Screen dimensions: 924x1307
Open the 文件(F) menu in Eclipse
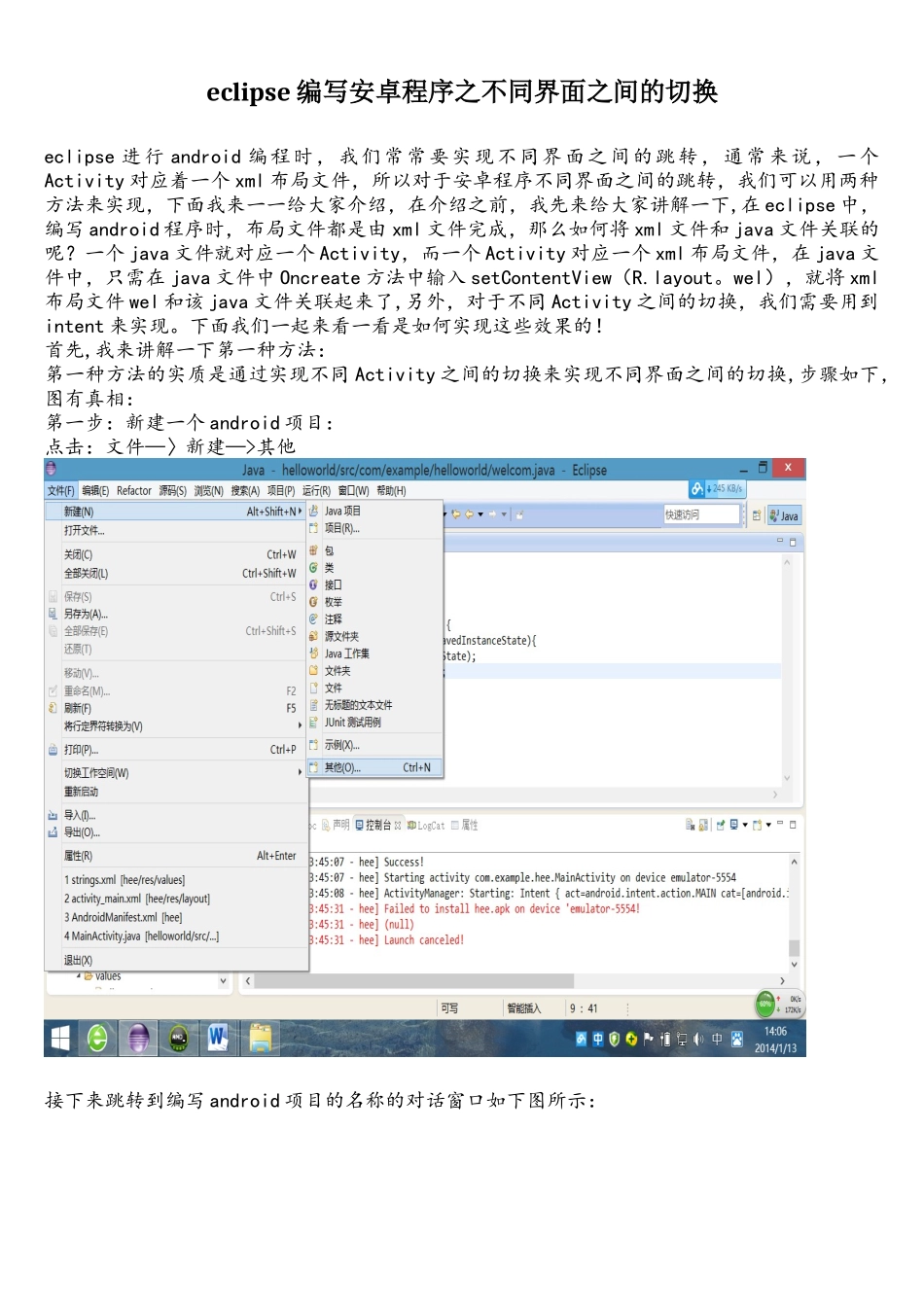[60, 491]
